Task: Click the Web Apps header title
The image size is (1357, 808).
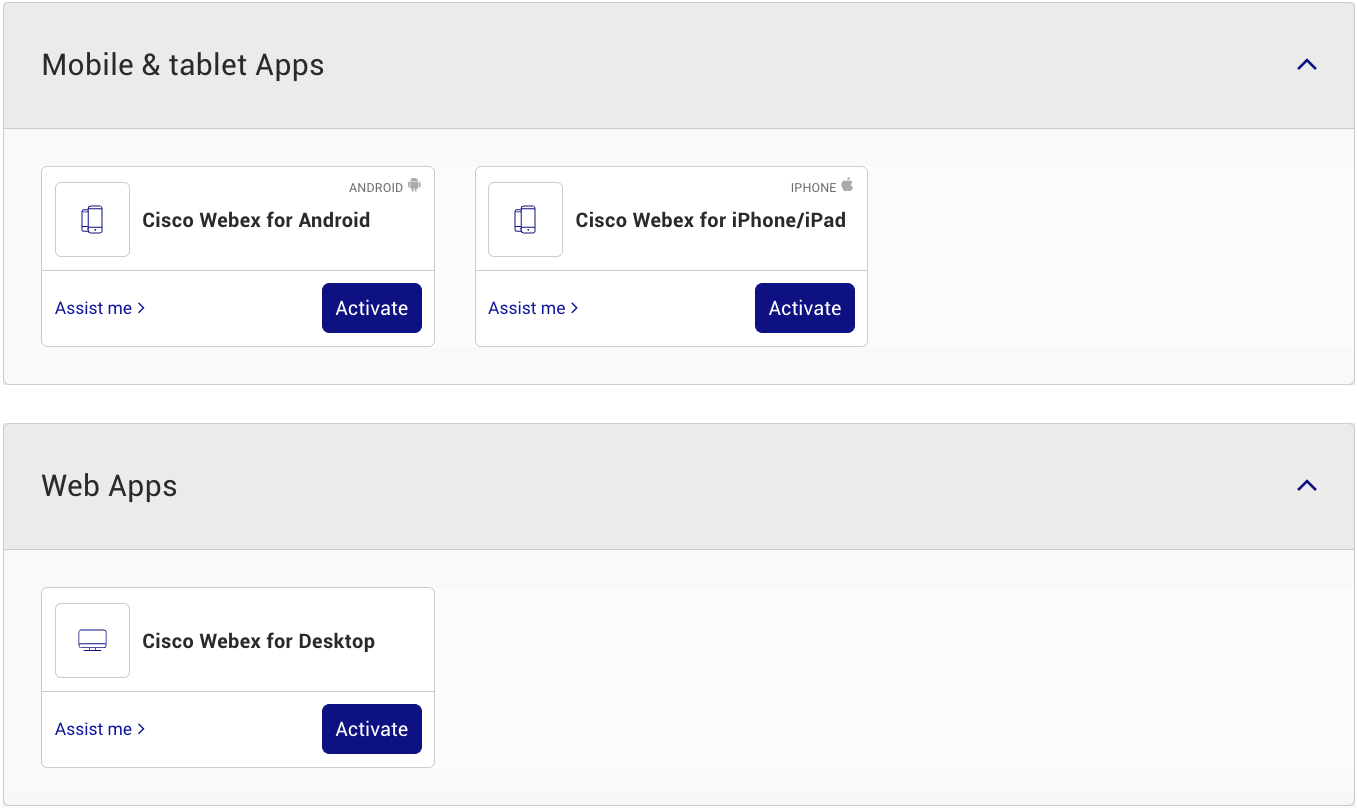Action: pyautogui.click(x=109, y=486)
